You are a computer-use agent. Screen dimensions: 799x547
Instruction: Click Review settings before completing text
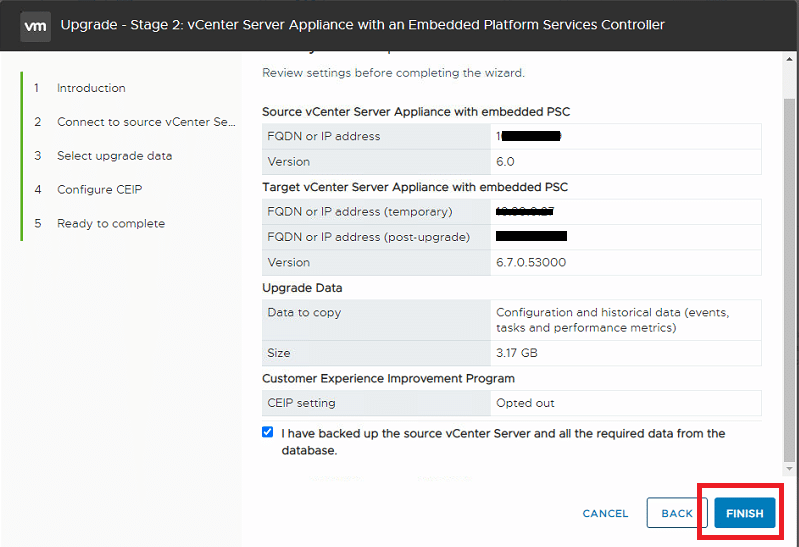(x=393, y=73)
